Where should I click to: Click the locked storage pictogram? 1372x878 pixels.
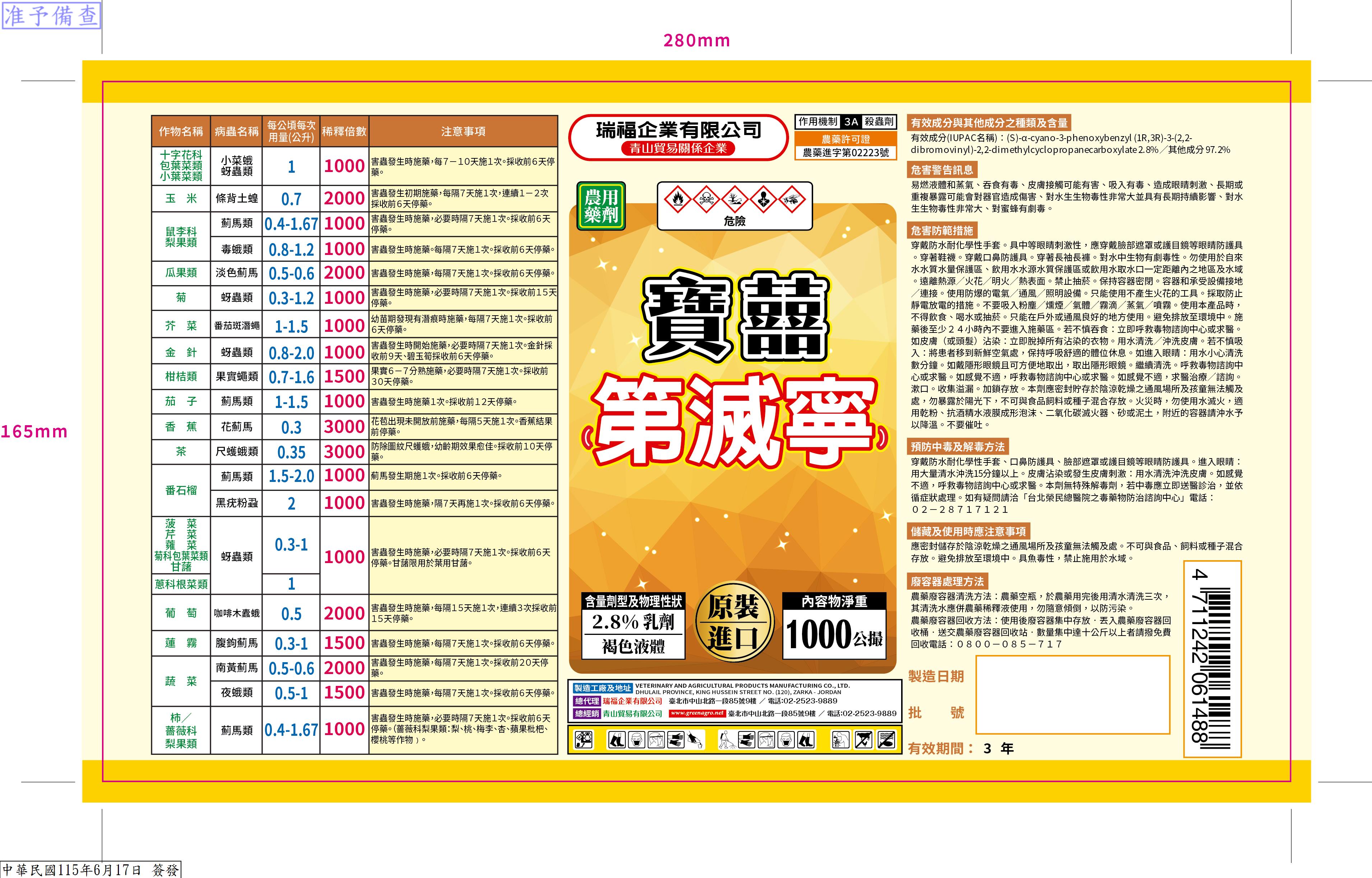pyautogui.click(x=583, y=740)
